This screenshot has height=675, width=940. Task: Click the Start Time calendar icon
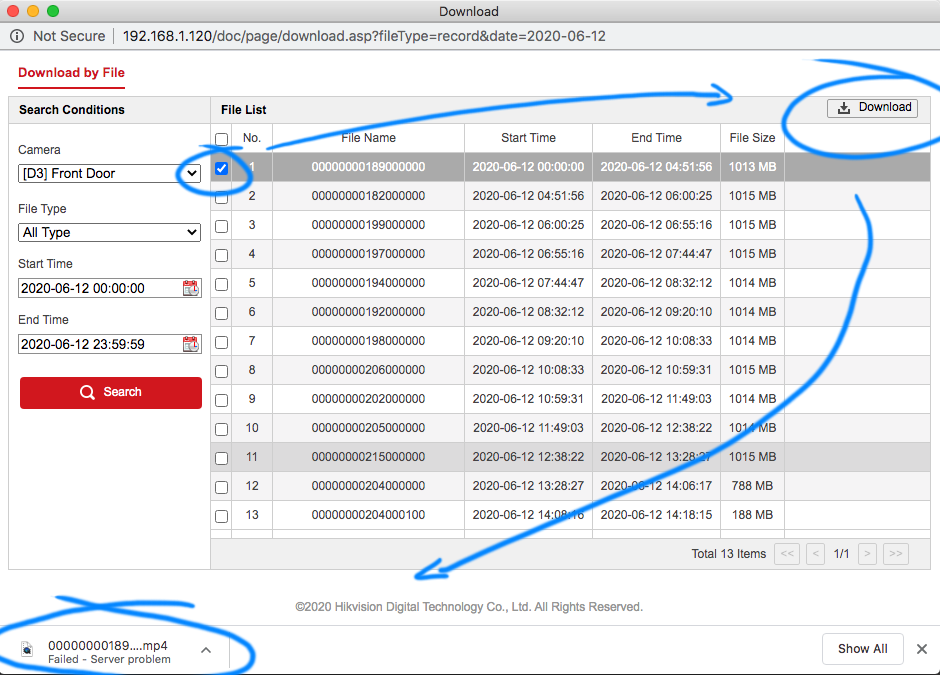click(190, 288)
